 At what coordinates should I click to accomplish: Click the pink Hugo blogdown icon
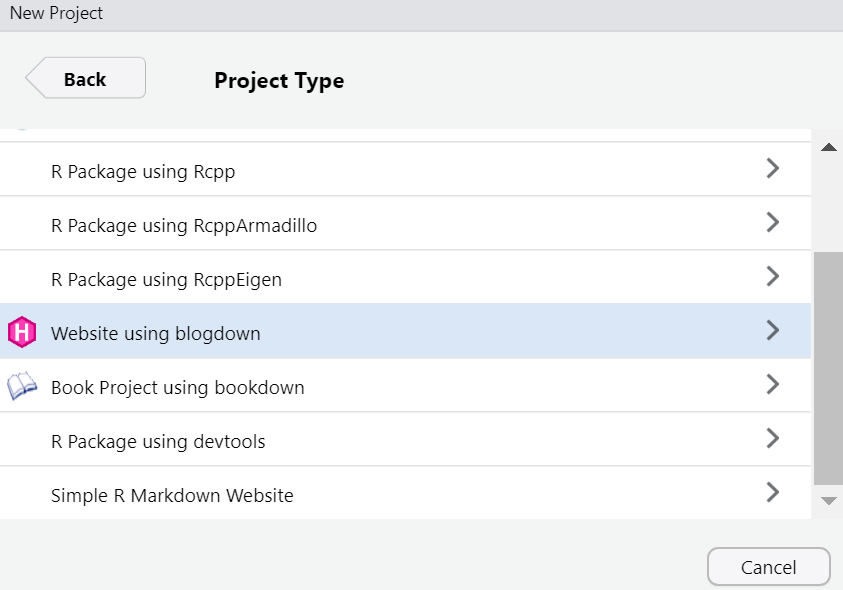(x=22, y=332)
